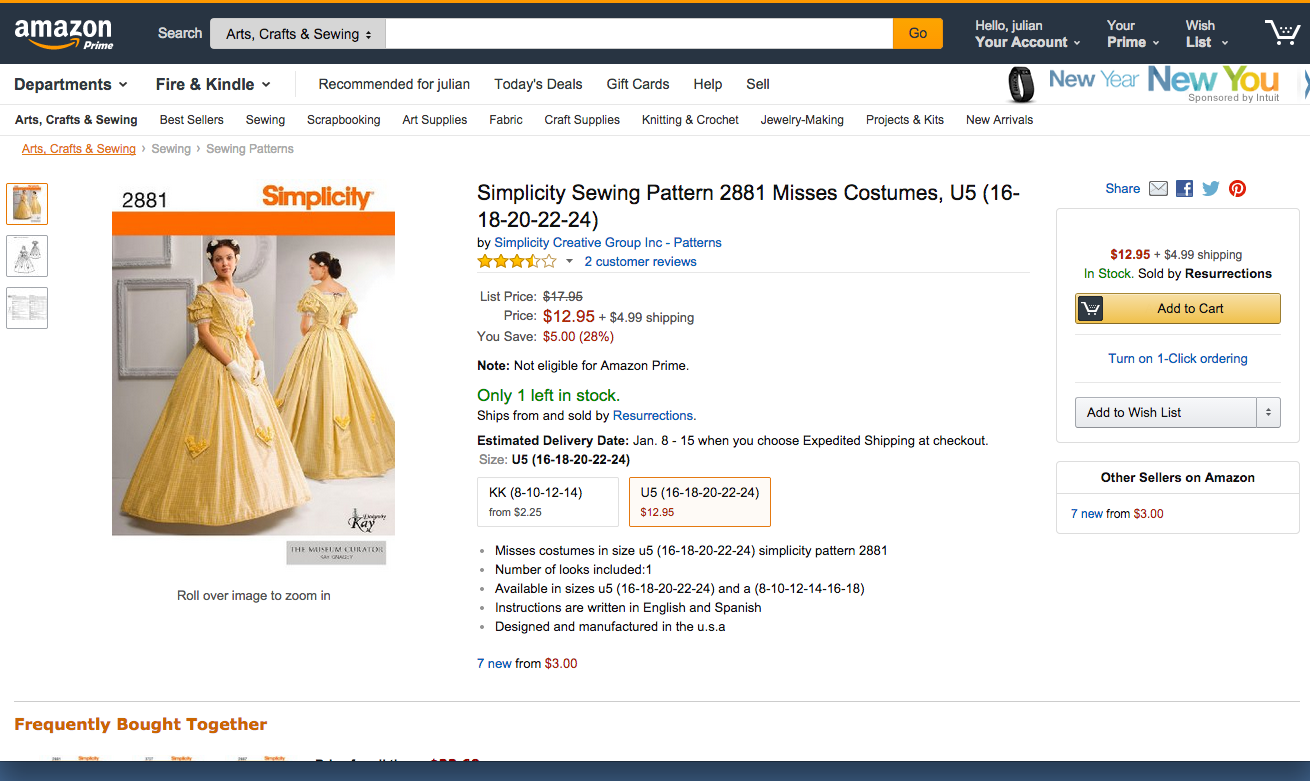Turn on 1-Click ordering
Screen dimensions: 1310x781
pyautogui.click(x=1177, y=358)
